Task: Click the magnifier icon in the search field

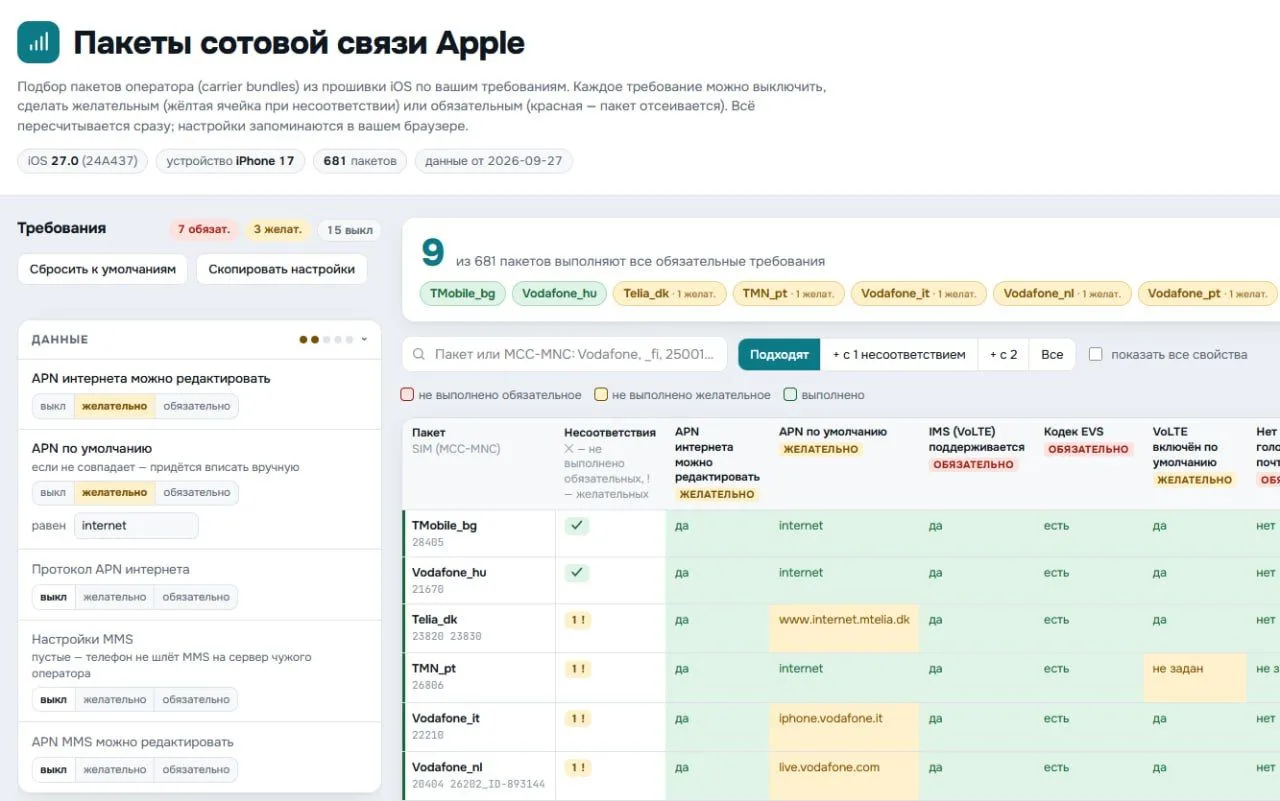Action: [419, 355]
